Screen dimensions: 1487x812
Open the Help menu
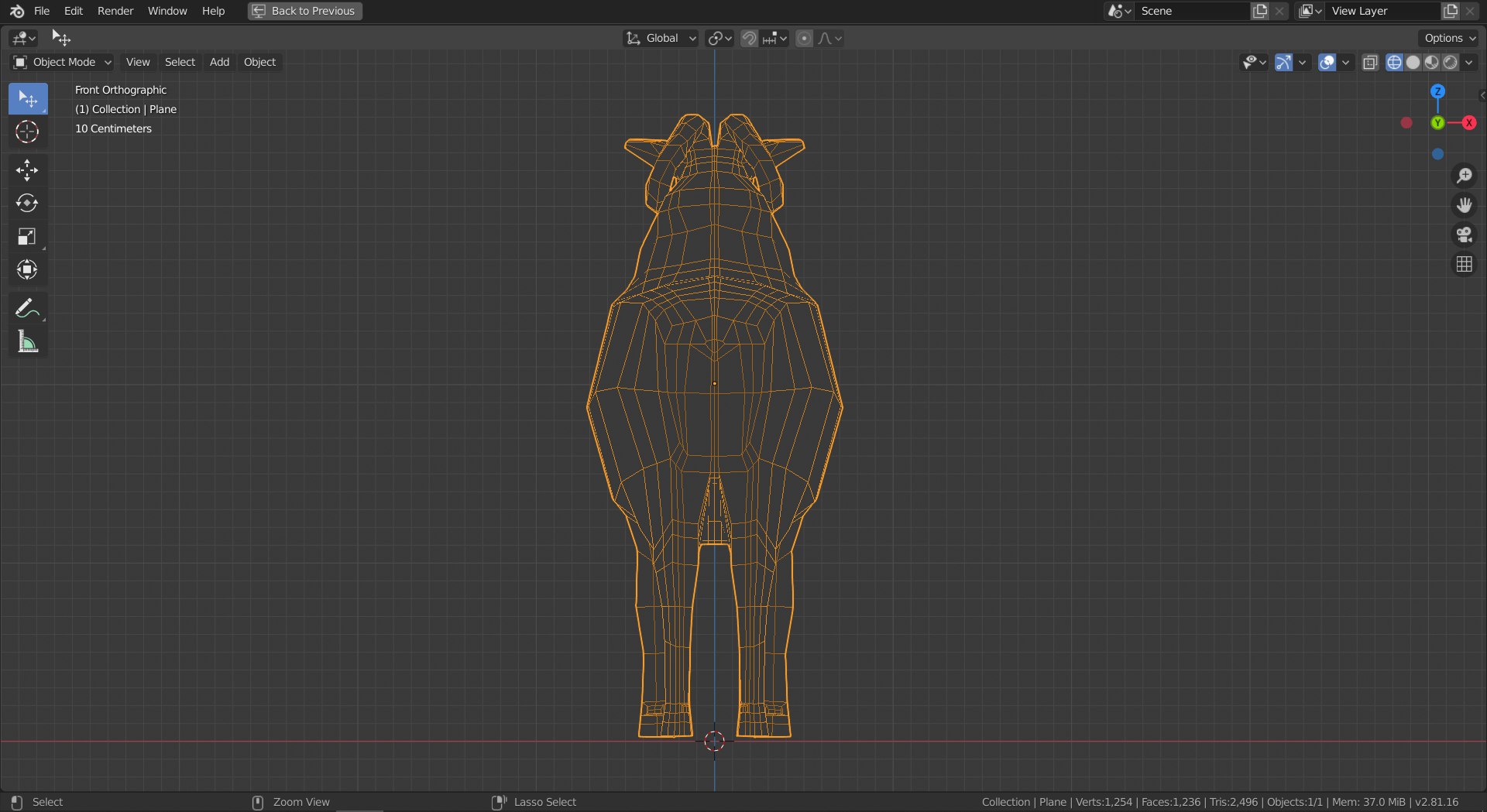click(213, 11)
